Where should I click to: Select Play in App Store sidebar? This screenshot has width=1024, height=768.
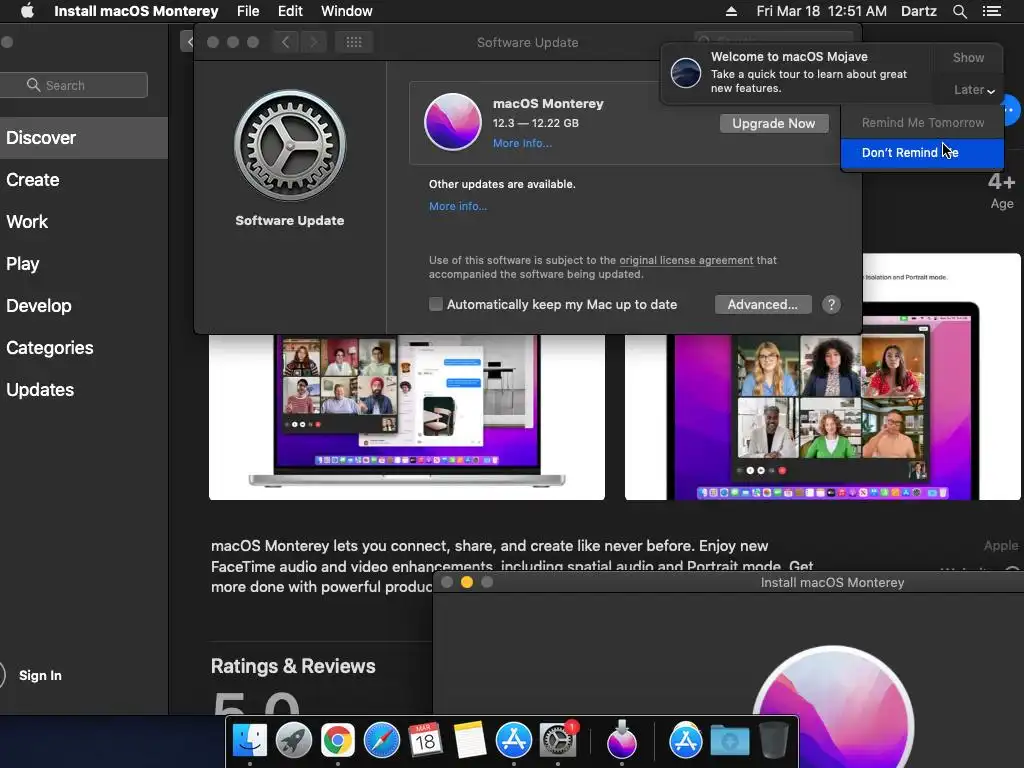[x=23, y=263]
